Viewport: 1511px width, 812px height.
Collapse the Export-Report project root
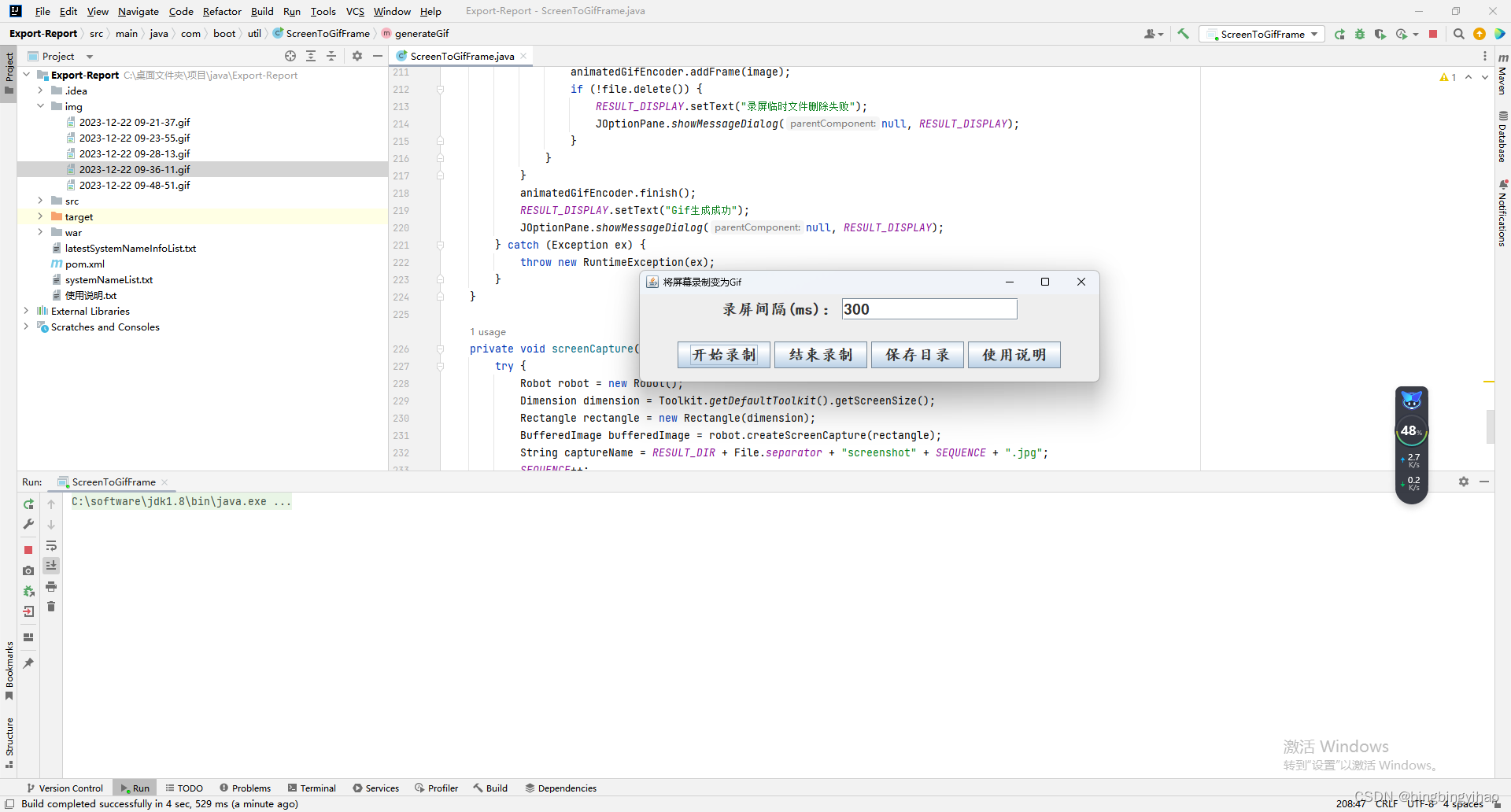(x=27, y=75)
